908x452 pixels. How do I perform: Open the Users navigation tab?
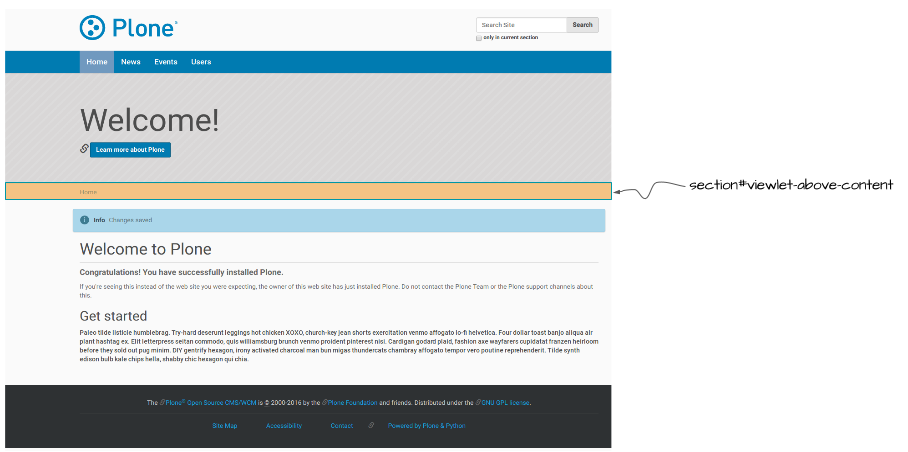click(201, 62)
